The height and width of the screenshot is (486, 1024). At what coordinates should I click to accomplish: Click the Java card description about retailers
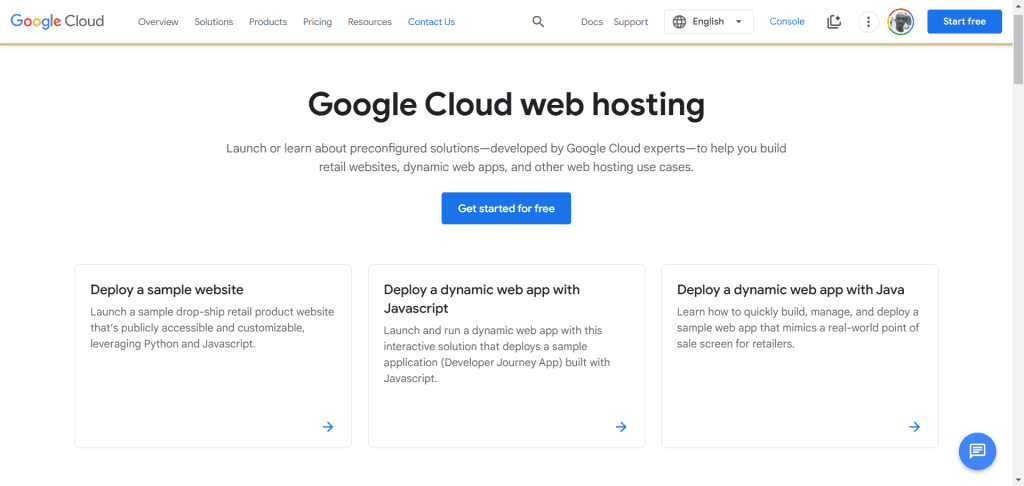[797, 328]
